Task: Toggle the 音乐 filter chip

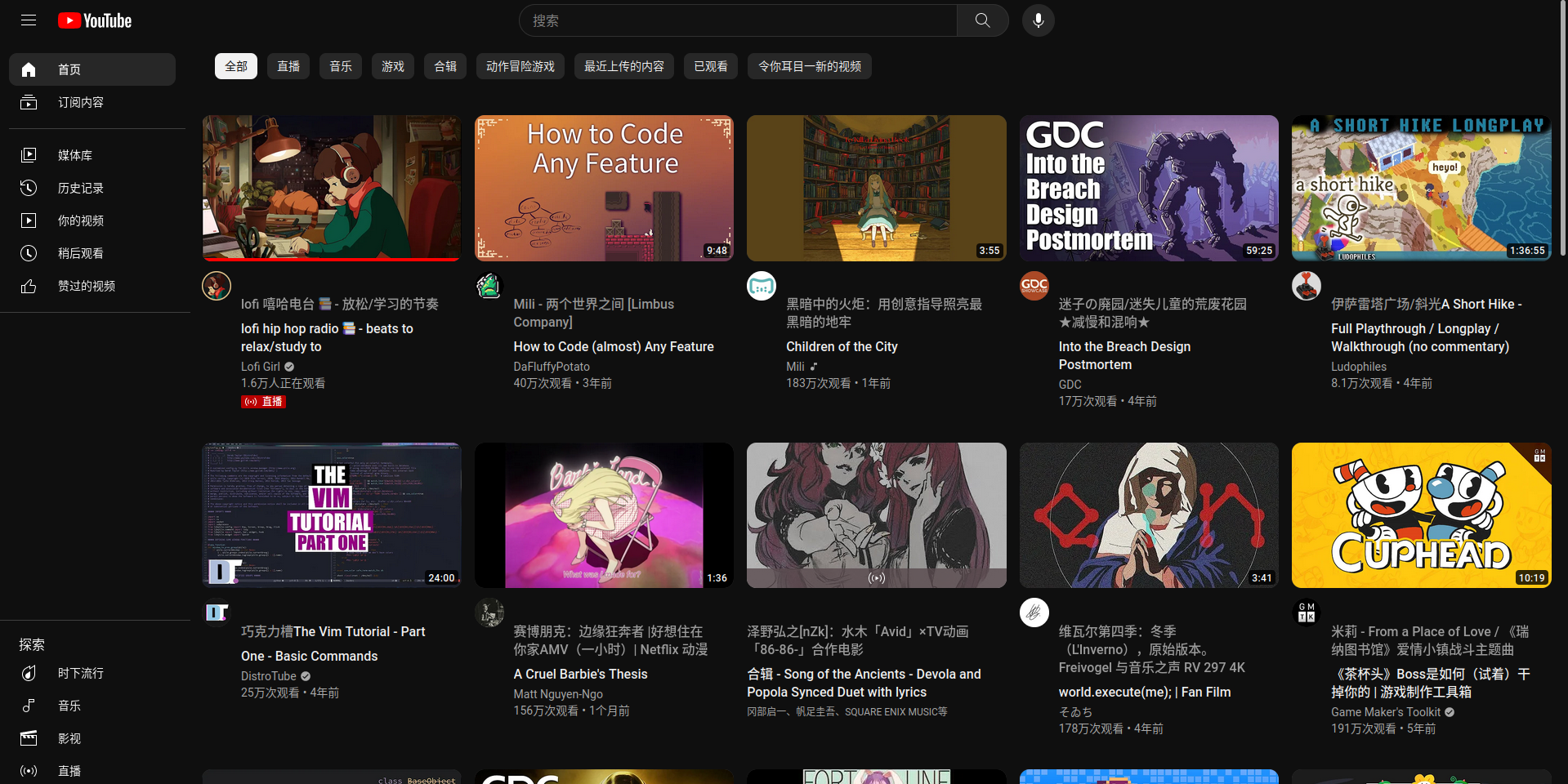Action: (x=340, y=66)
